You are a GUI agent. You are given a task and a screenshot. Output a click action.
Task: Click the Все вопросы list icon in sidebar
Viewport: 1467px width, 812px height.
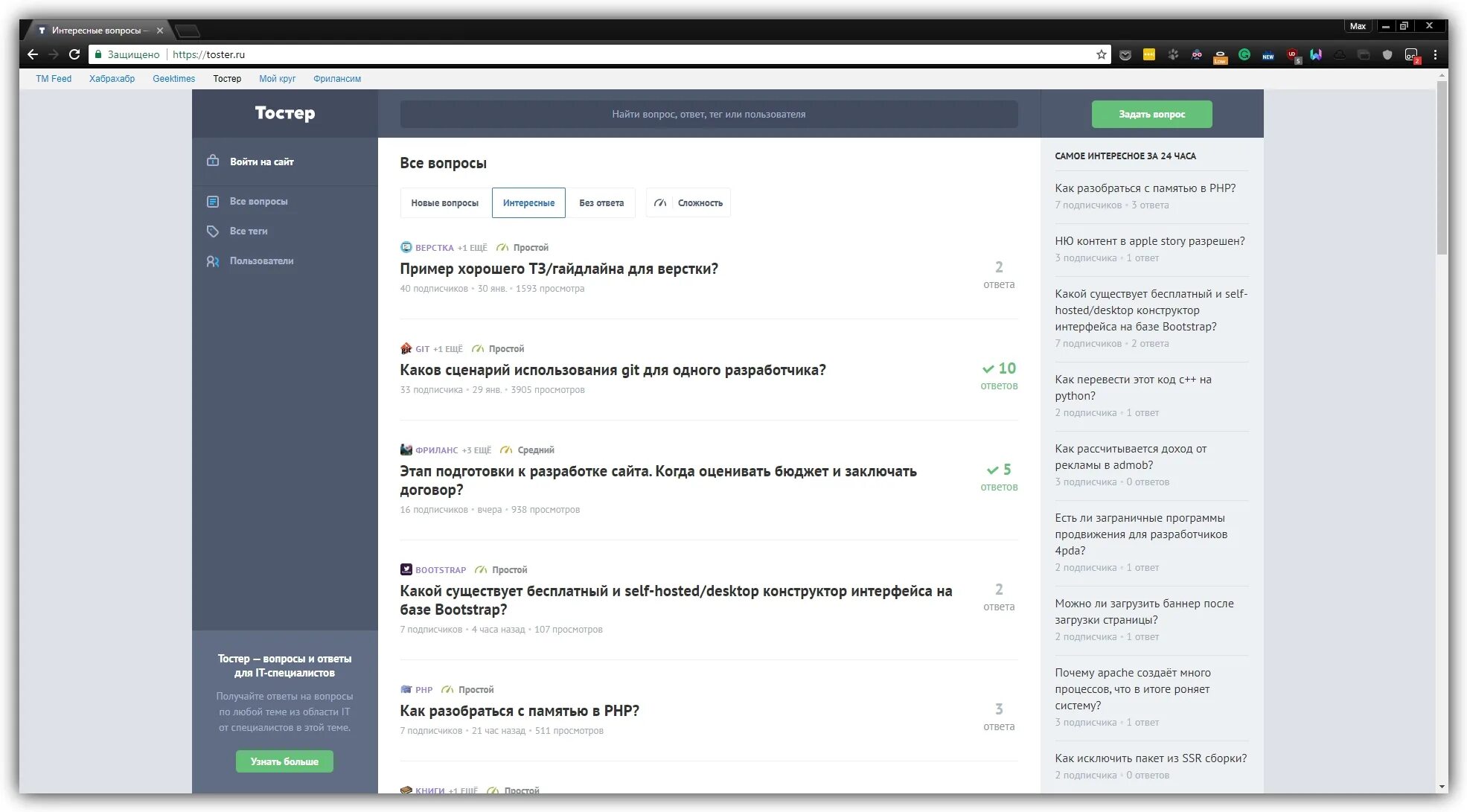[213, 201]
